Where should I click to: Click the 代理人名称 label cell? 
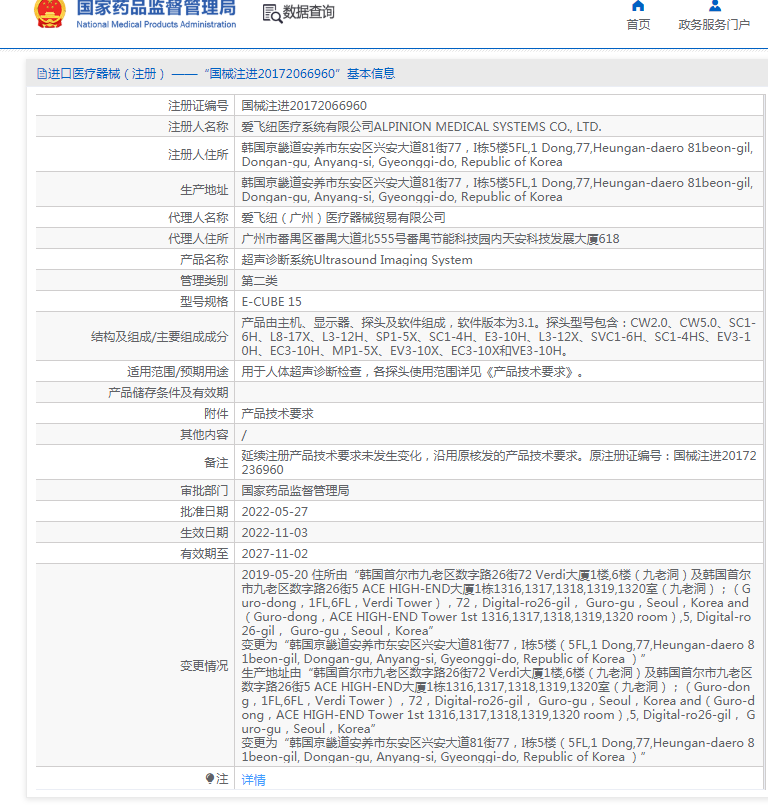(x=135, y=217)
